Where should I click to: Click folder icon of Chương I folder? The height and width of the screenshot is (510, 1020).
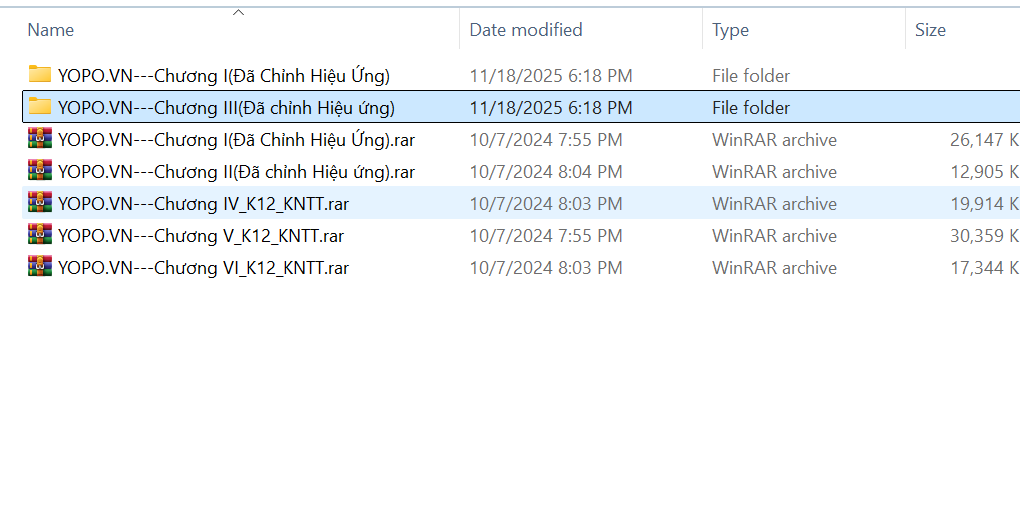40,75
